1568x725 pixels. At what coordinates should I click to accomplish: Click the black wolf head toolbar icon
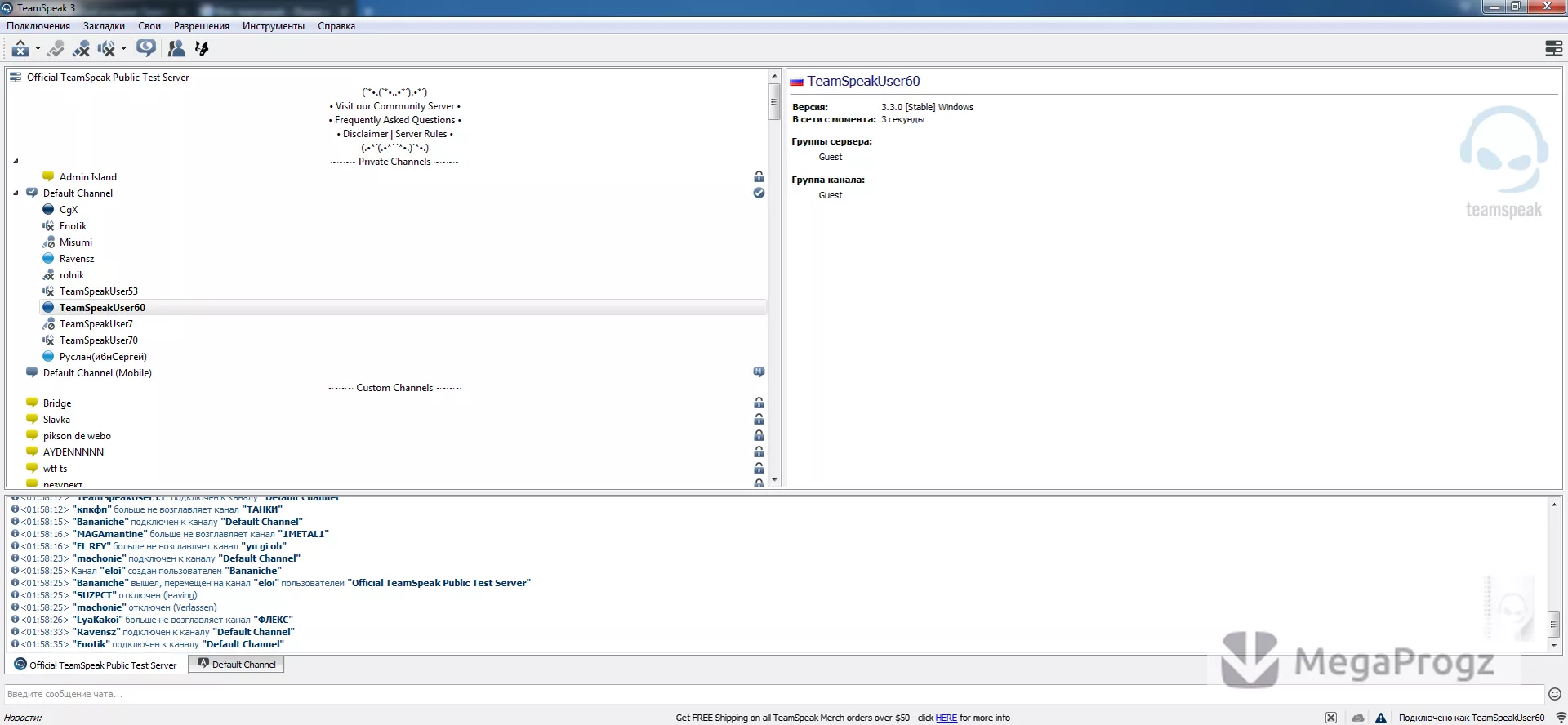202,48
